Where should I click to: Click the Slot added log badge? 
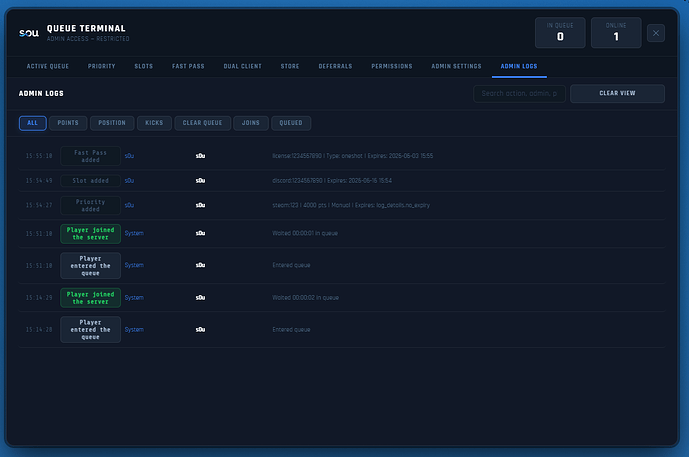point(91,181)
